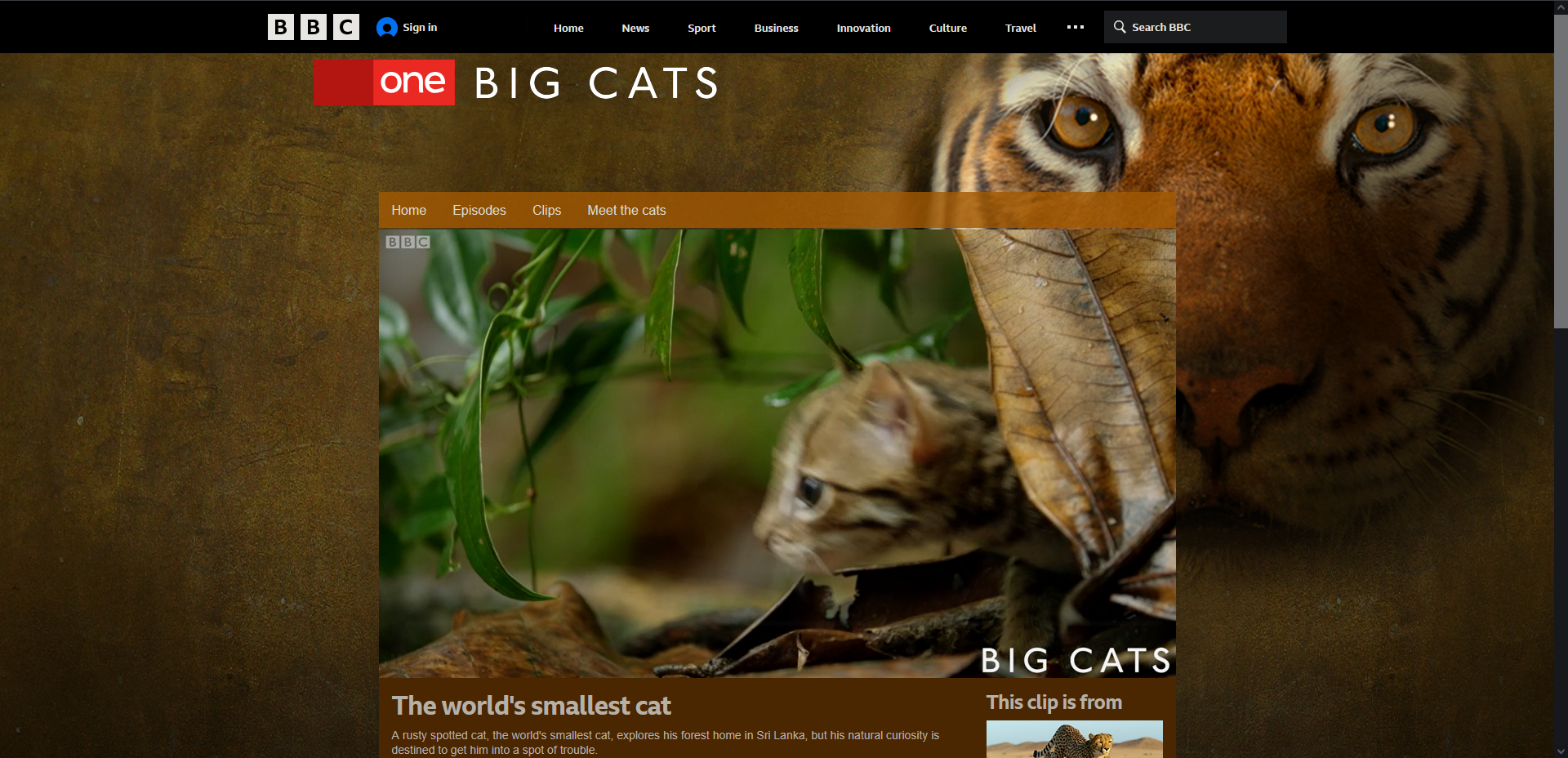Click the "This clip is from" heading

click(1054, 702)
